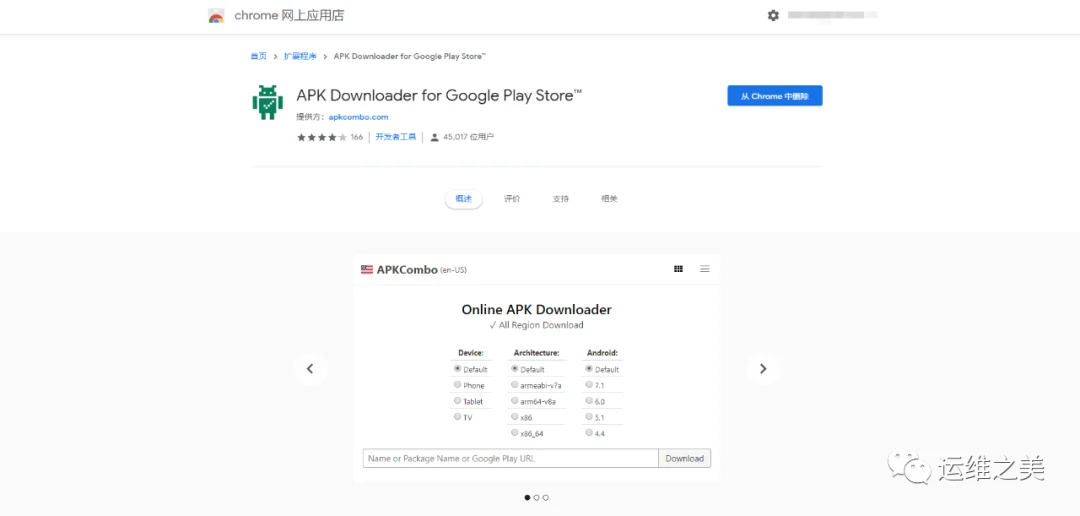The height and width of the screenshot is (516, 1080).
Task: Click the APK Downloader for Google Play Store title
Action: point(439,95)
